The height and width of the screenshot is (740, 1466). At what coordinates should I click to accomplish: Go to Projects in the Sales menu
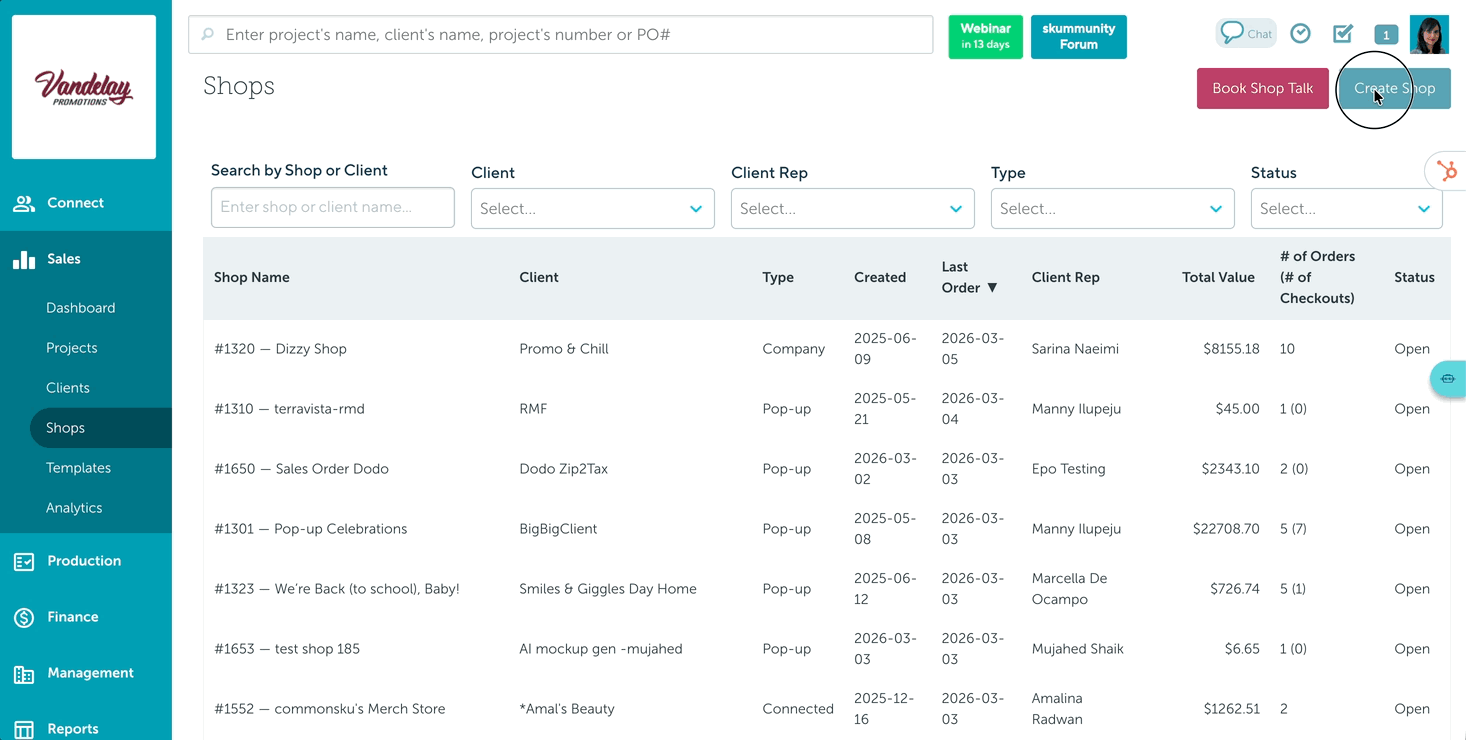(x=72, y=348)
